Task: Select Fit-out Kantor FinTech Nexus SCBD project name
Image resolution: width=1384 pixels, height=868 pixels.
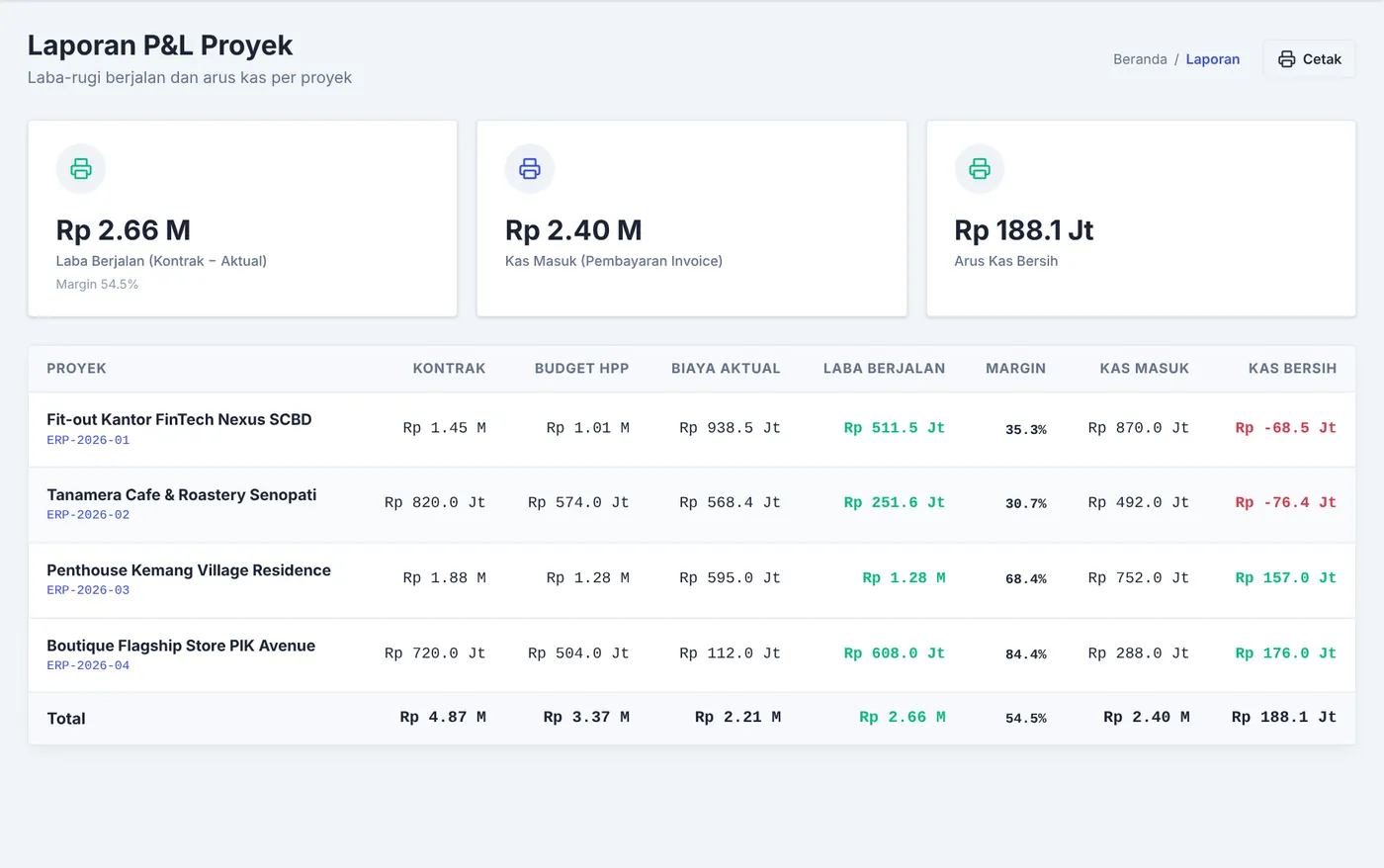Action: 179,419
